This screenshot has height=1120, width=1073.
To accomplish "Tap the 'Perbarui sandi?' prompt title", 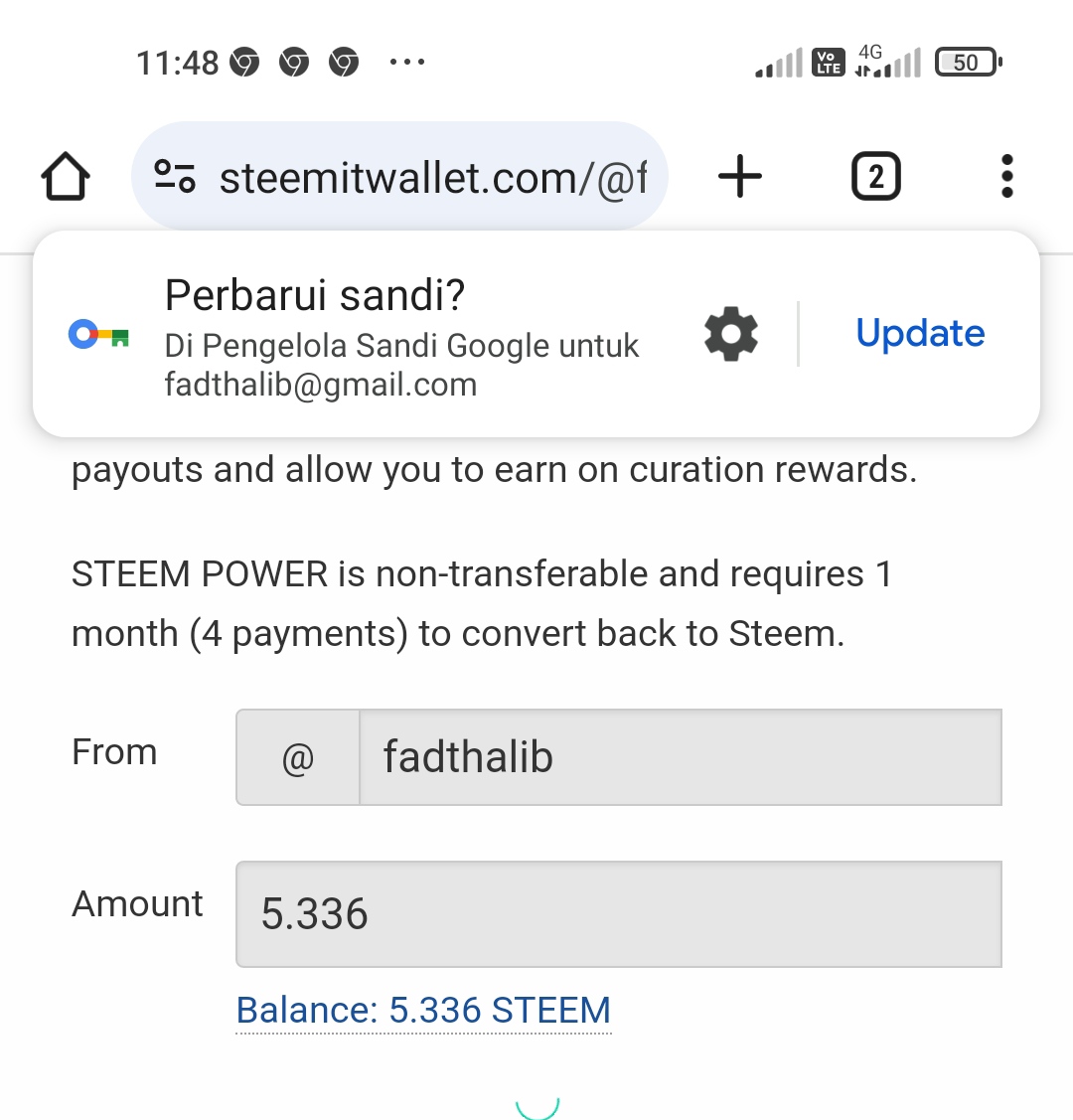I will (x=315, y=295).
